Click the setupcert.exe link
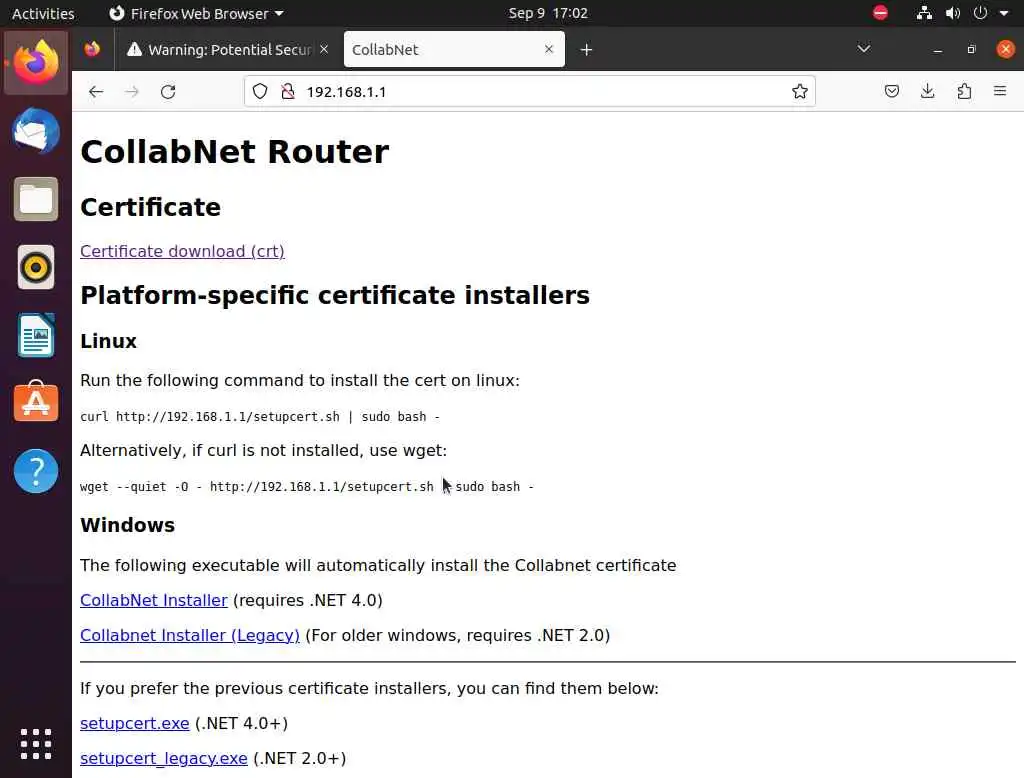Screen dimensions: 1024x778 click(135, 724)
